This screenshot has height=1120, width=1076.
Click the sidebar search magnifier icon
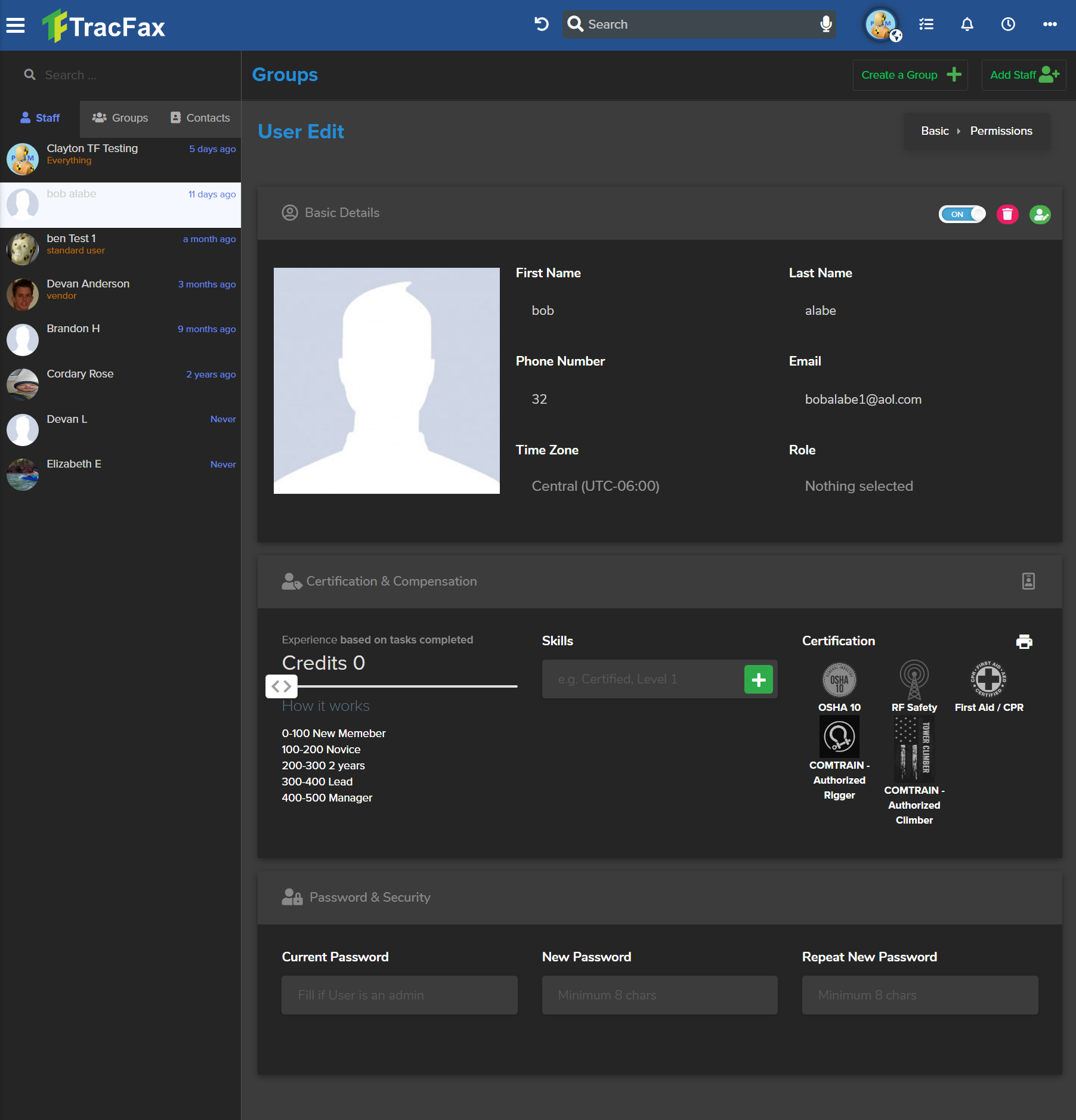pyautogui.click(x=29, y=75)
